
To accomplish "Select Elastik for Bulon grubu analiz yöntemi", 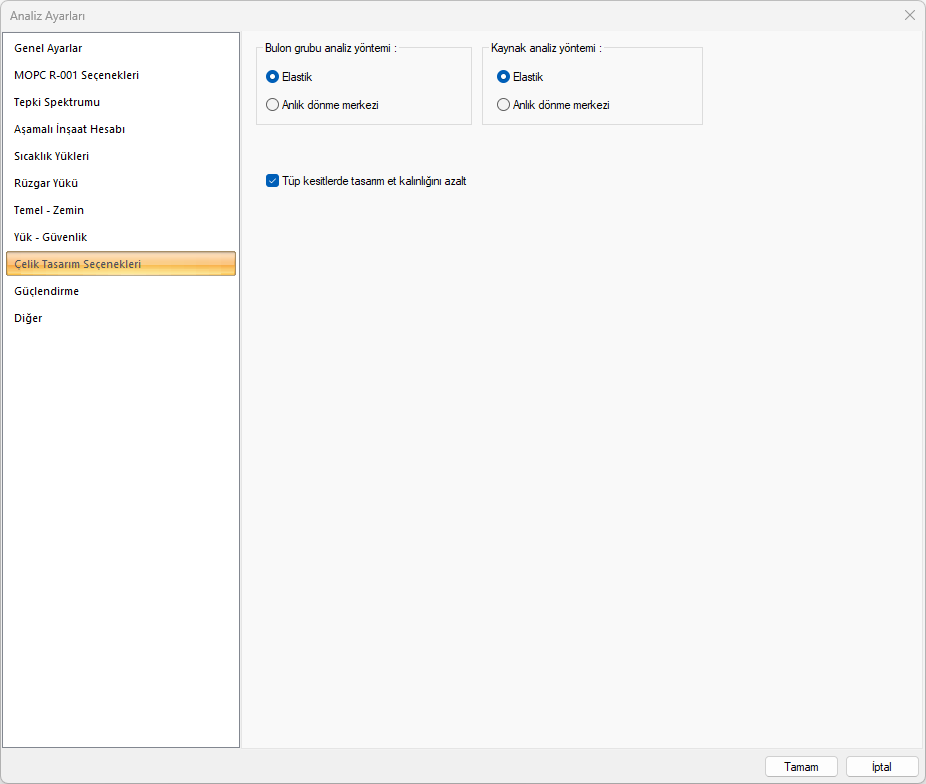I will [273, 77].
